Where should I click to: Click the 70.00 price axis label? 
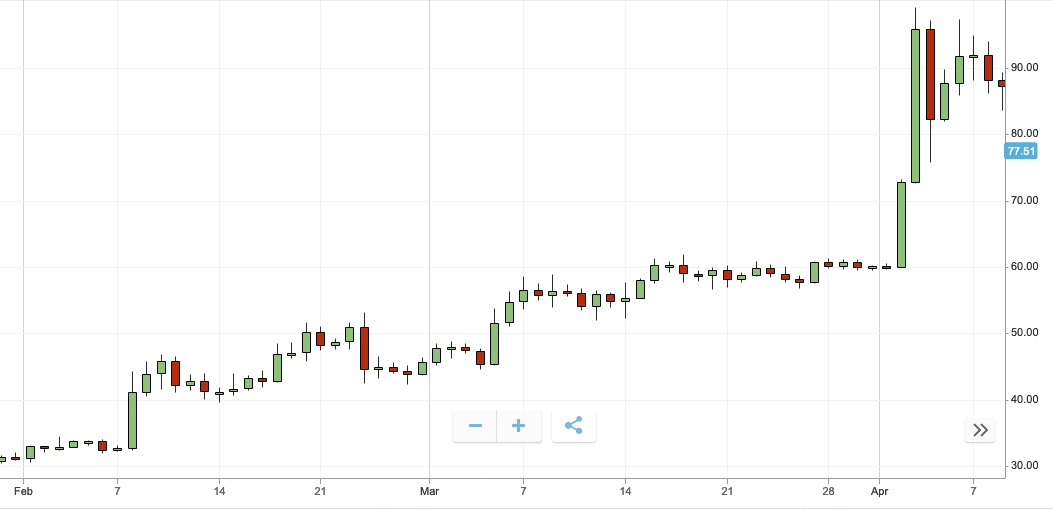[x=1024, y=200]
